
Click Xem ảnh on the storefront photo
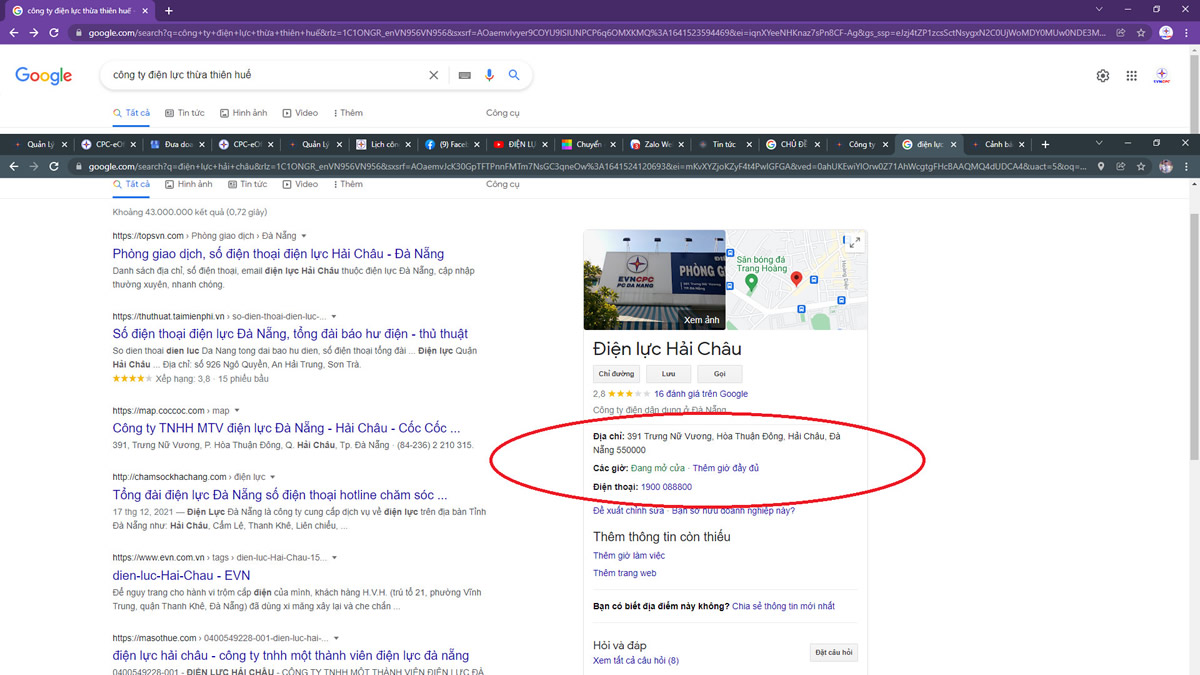coord(701,320)
